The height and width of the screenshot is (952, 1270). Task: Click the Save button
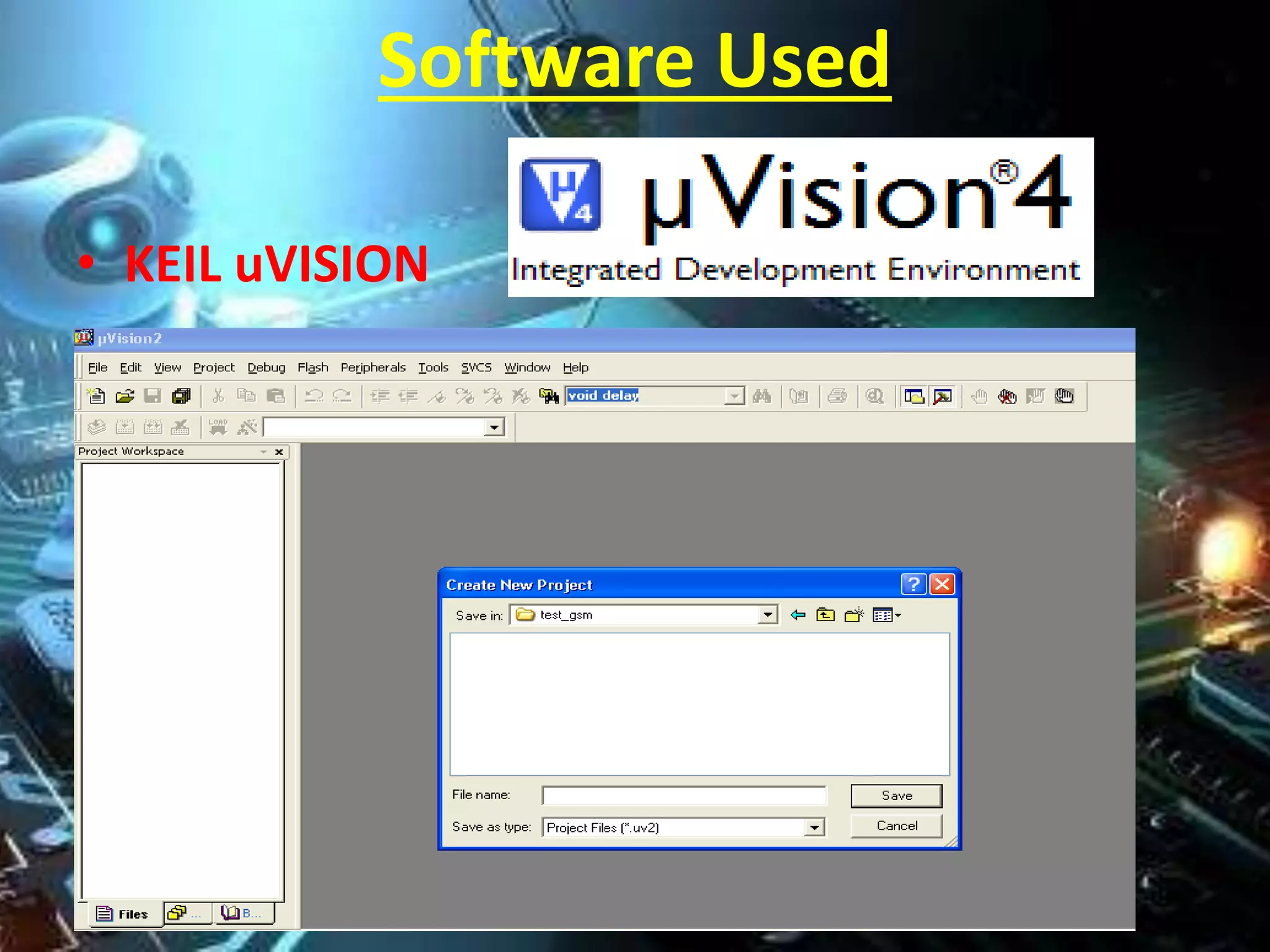(x=896, y=796)
